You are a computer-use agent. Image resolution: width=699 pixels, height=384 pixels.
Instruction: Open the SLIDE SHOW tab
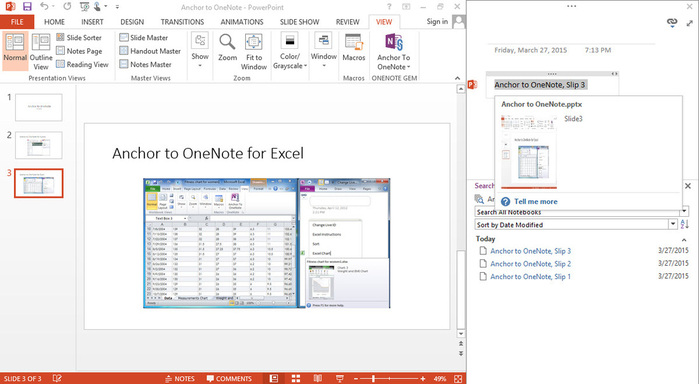coord(300,21)
